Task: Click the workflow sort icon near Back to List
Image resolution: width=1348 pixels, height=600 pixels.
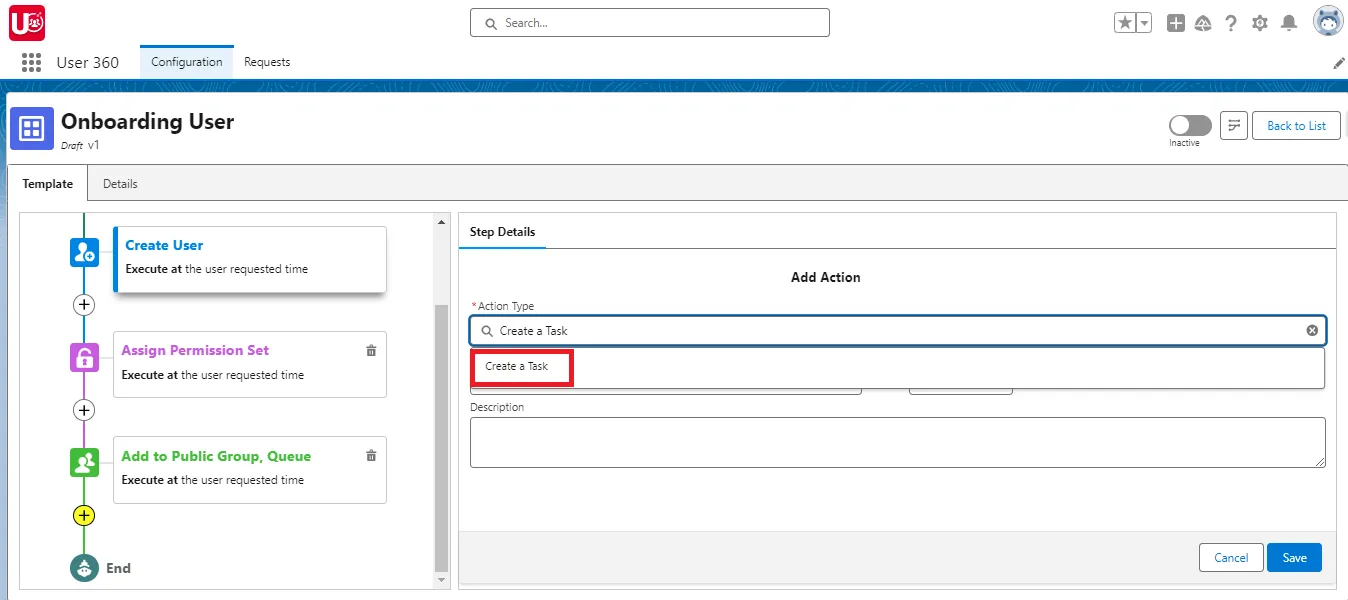Action: pos(1233,125)
